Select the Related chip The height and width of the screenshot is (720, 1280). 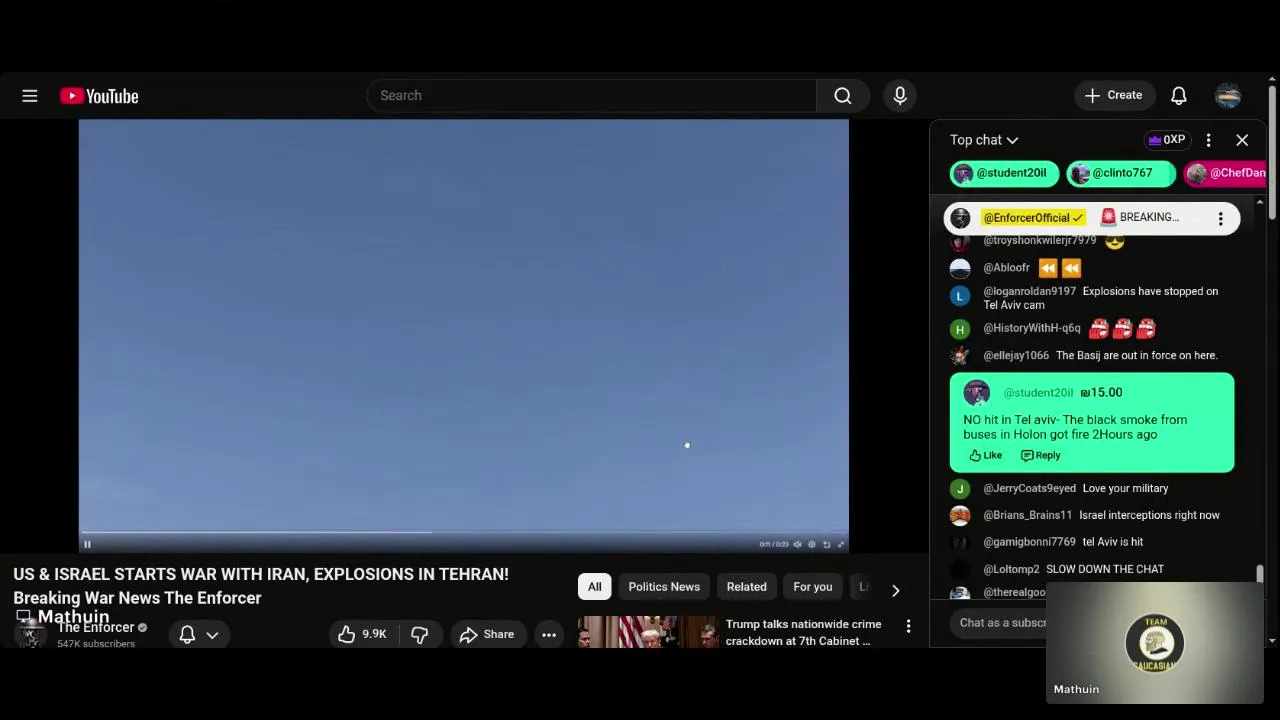click(x=747, y=587)
